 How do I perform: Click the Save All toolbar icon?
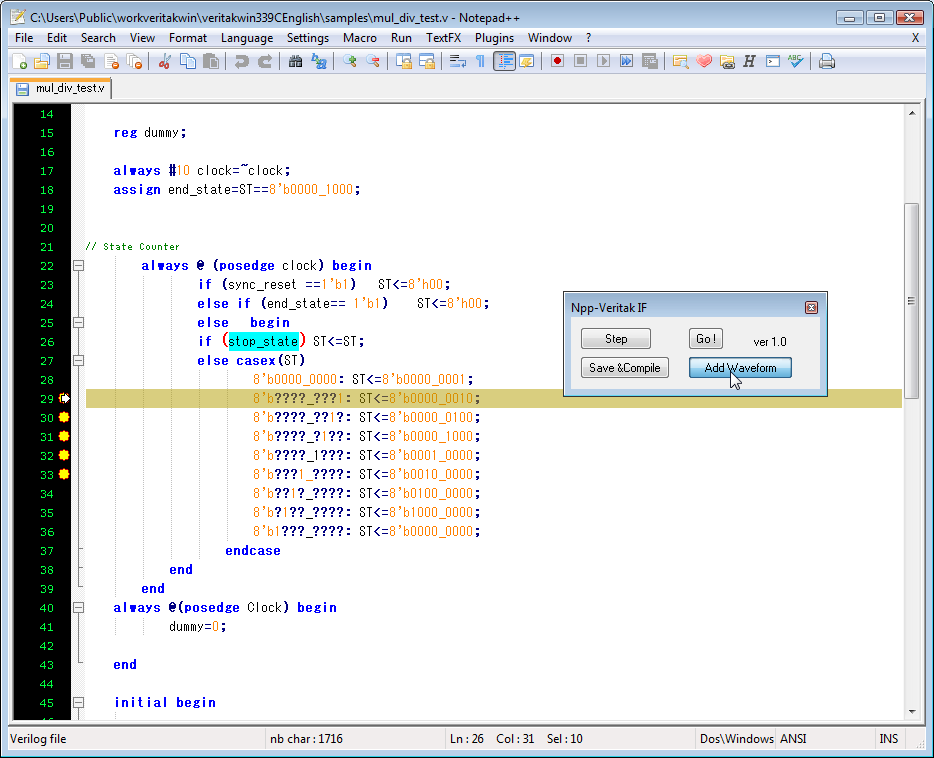pyautogui.click(x=88, y=61)
